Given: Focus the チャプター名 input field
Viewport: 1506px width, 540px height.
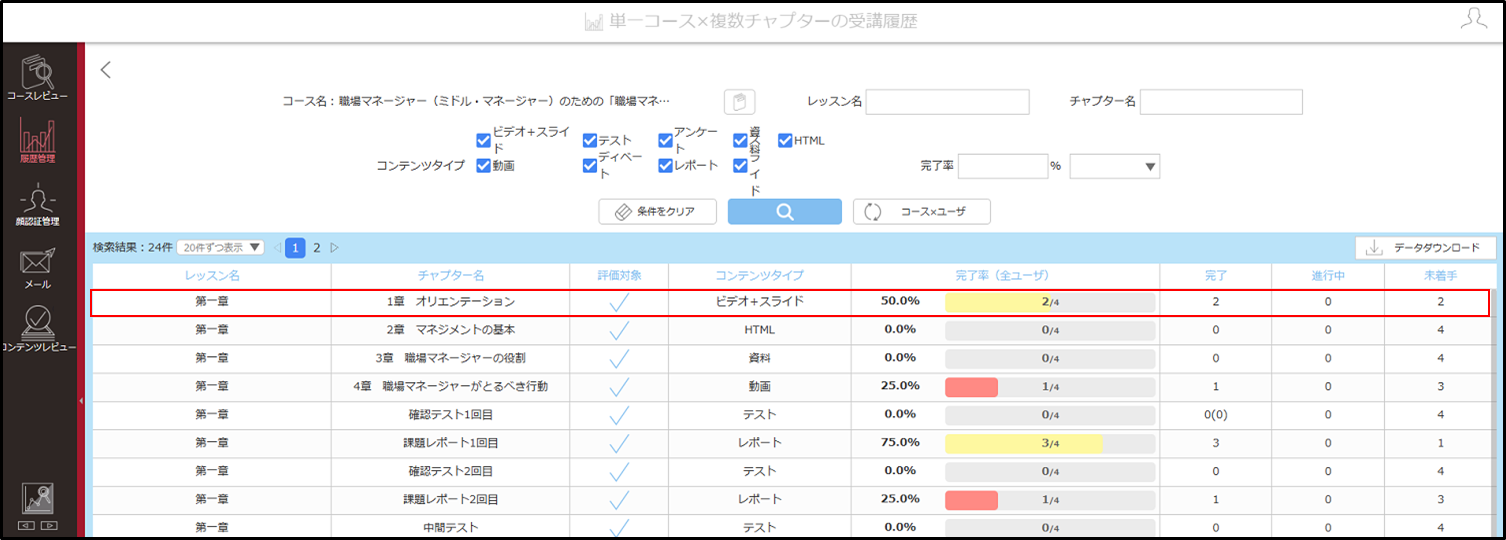Looking at the screenshot, I should pos(1221,102).
